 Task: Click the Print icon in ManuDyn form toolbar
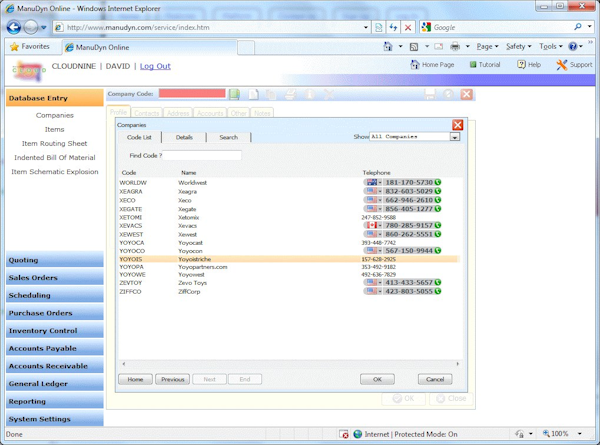[x=290, y=94]
